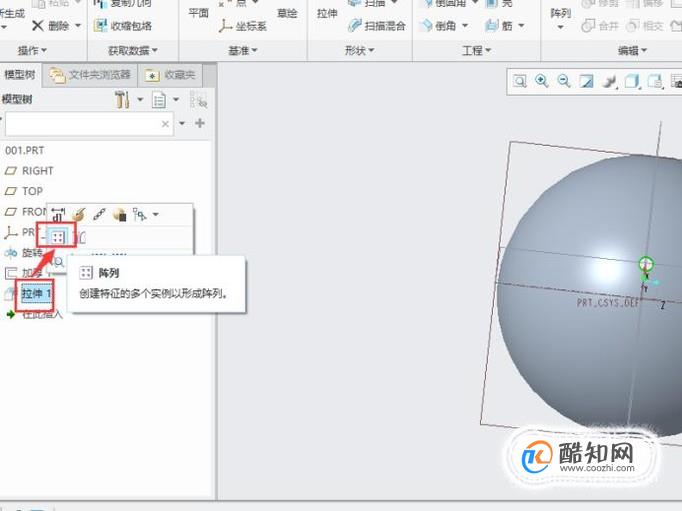This screenshot has width=682, height=511.
Task: Click the Zoom In magnifier icon
Action: coord(542,81)
